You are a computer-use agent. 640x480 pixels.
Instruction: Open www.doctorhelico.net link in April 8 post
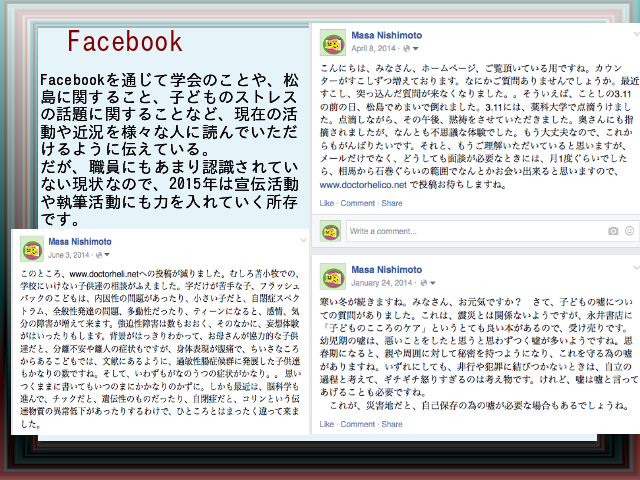pyautogui.click(x=363, y=185)
